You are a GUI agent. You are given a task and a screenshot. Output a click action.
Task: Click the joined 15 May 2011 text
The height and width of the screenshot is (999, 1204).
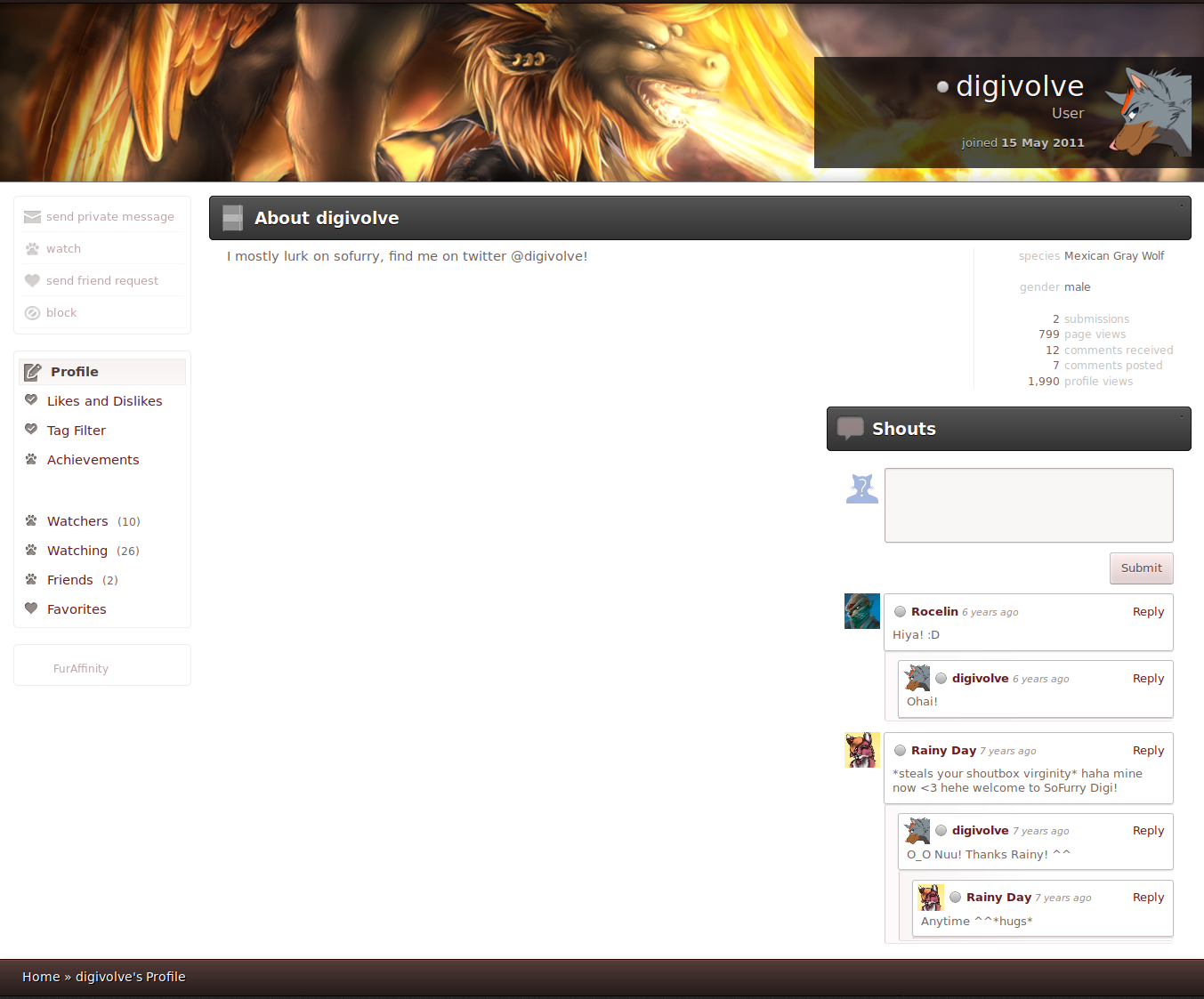click(1022, 143)
